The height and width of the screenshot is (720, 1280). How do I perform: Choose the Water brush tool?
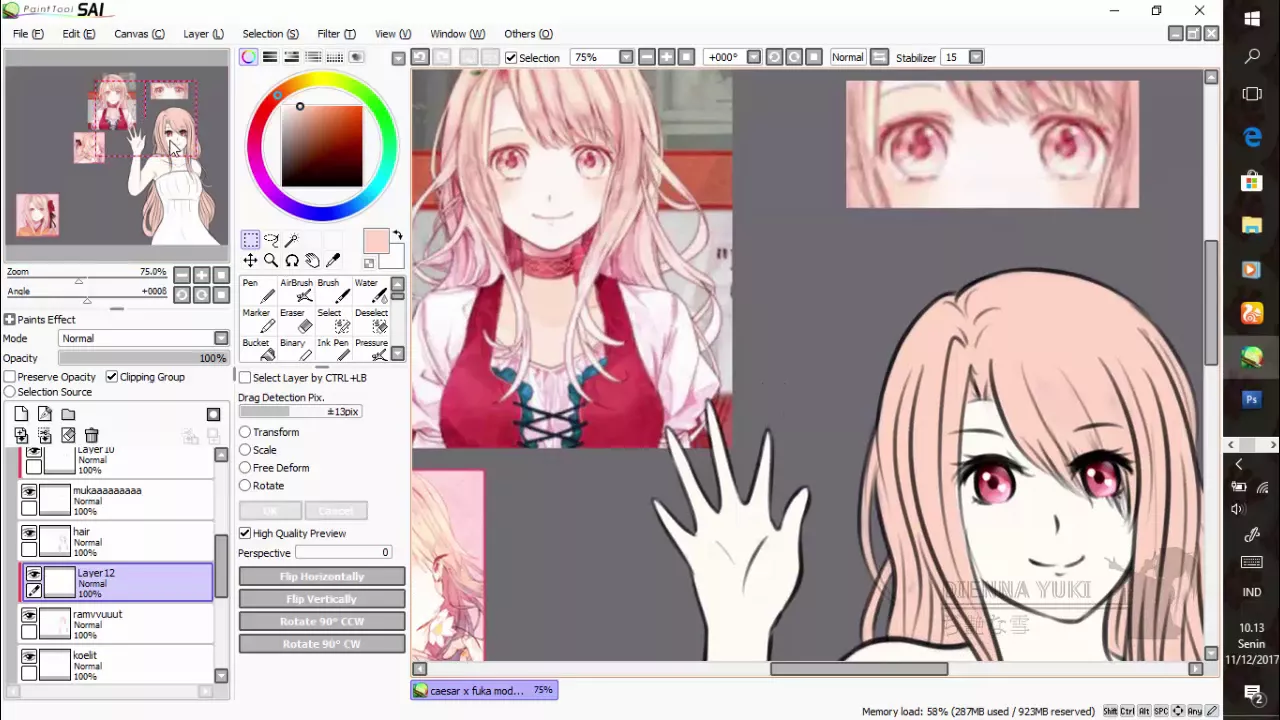point(371,290)
